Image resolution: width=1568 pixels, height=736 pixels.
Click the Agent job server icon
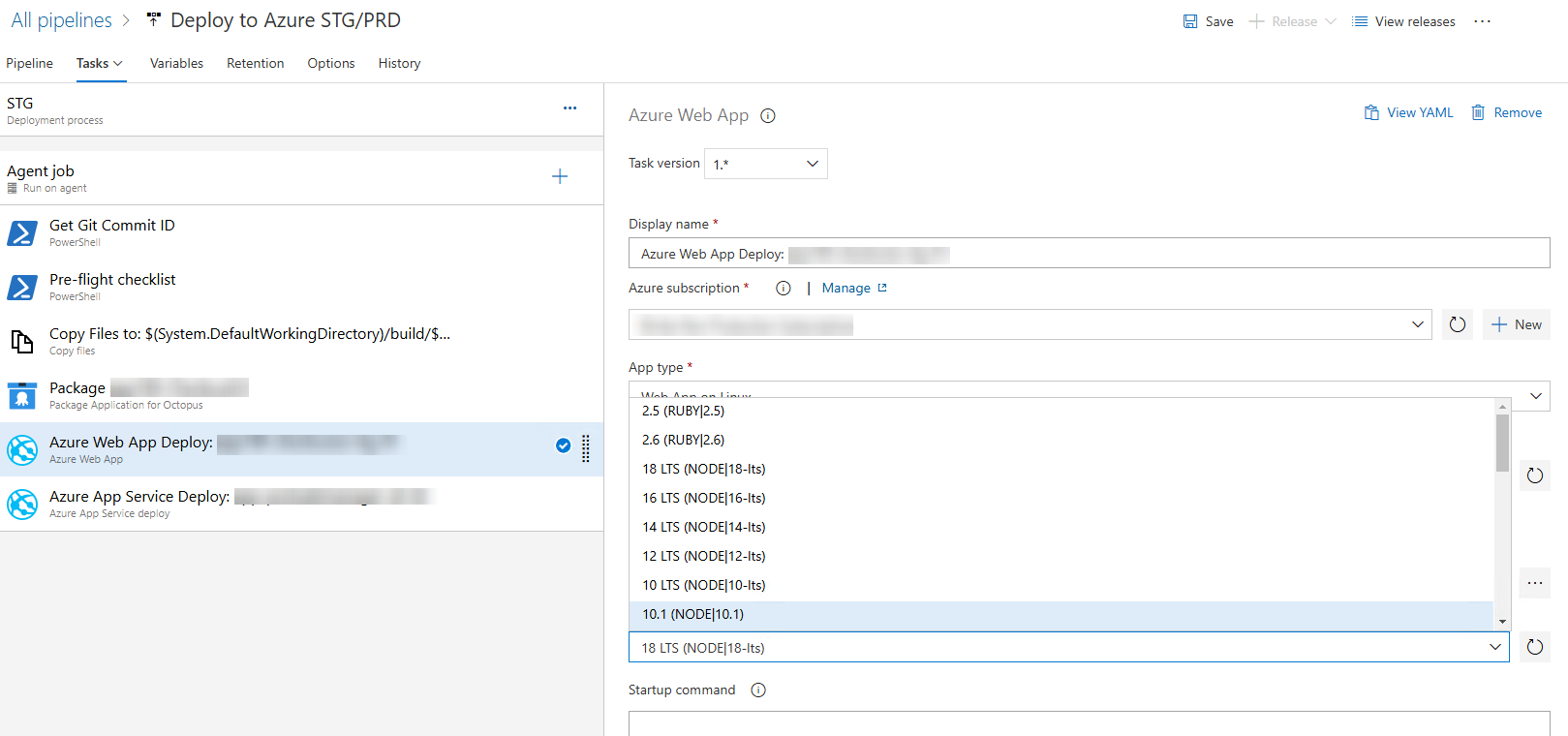click(13, 188)
